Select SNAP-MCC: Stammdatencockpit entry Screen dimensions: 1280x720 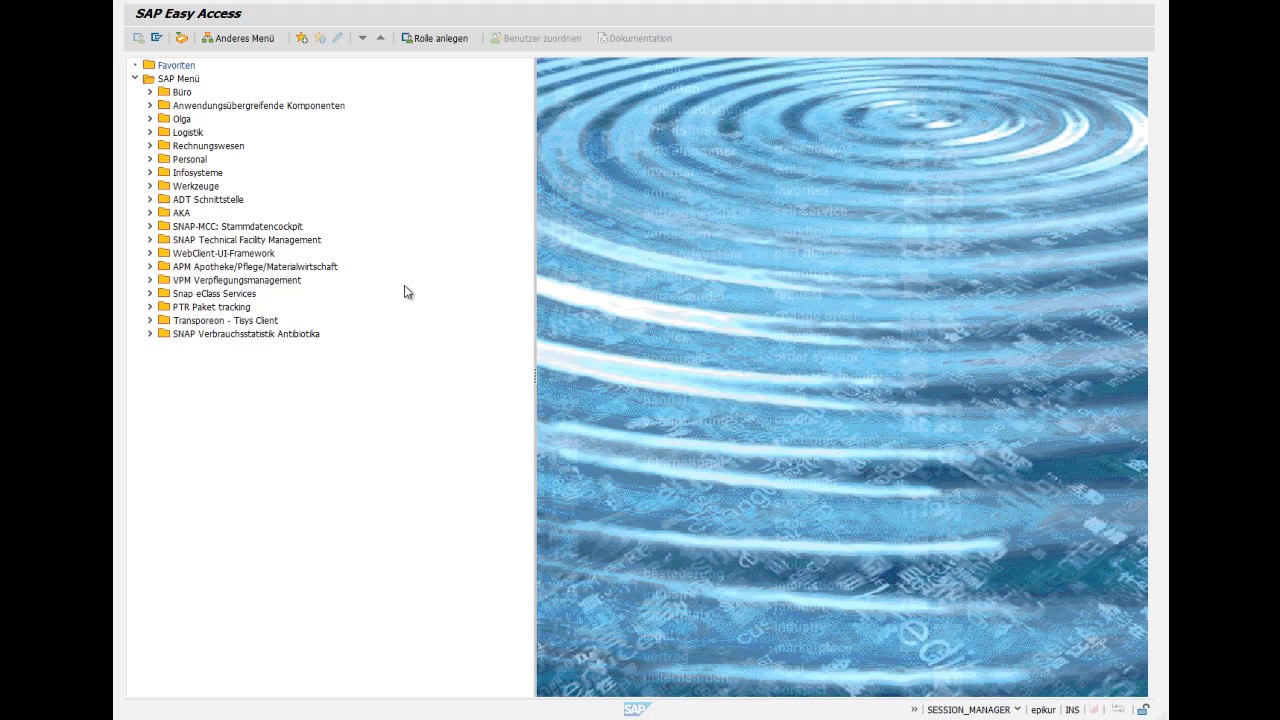click(x=237, y=226)
